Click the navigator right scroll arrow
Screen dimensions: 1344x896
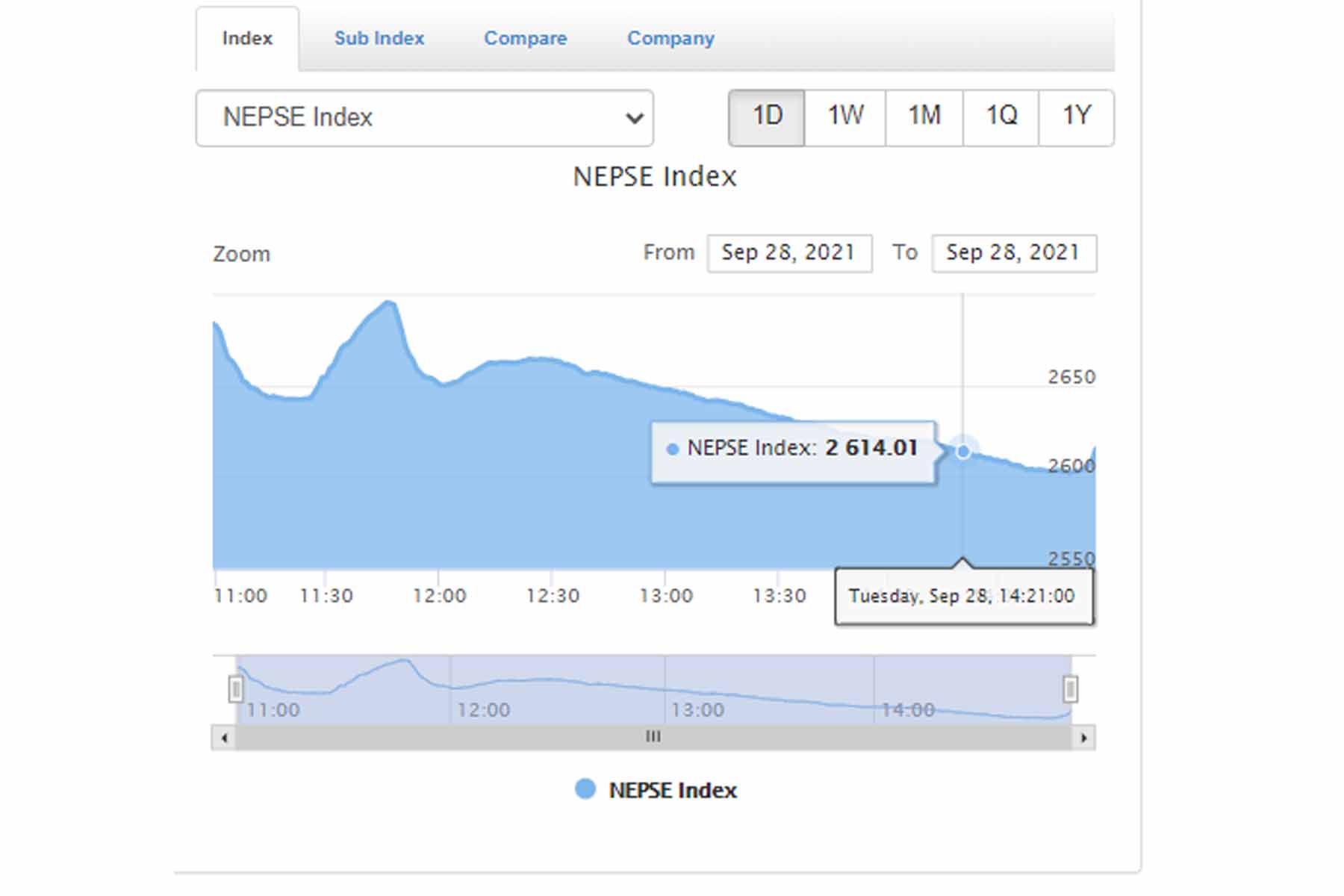tap(1083, 738)
